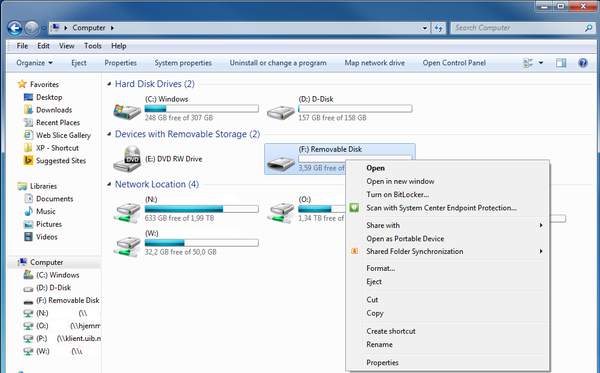Open the Help menu
The image size is (600, 373).
119,46
